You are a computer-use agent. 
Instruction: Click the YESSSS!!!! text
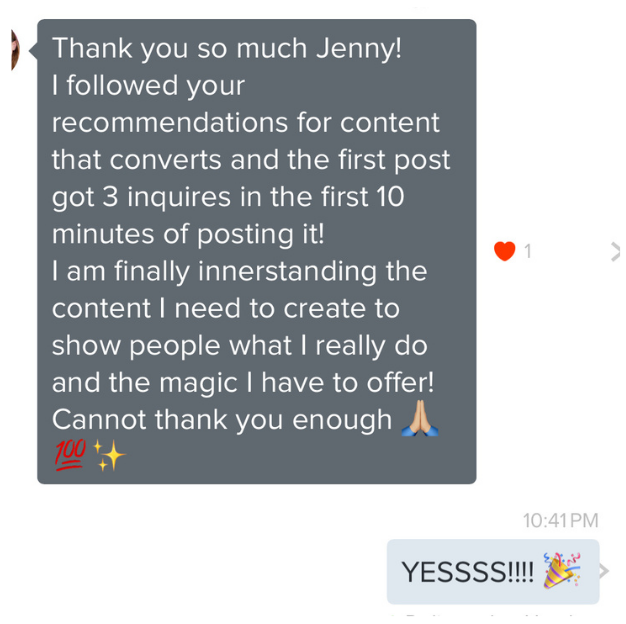coord(468,572)
